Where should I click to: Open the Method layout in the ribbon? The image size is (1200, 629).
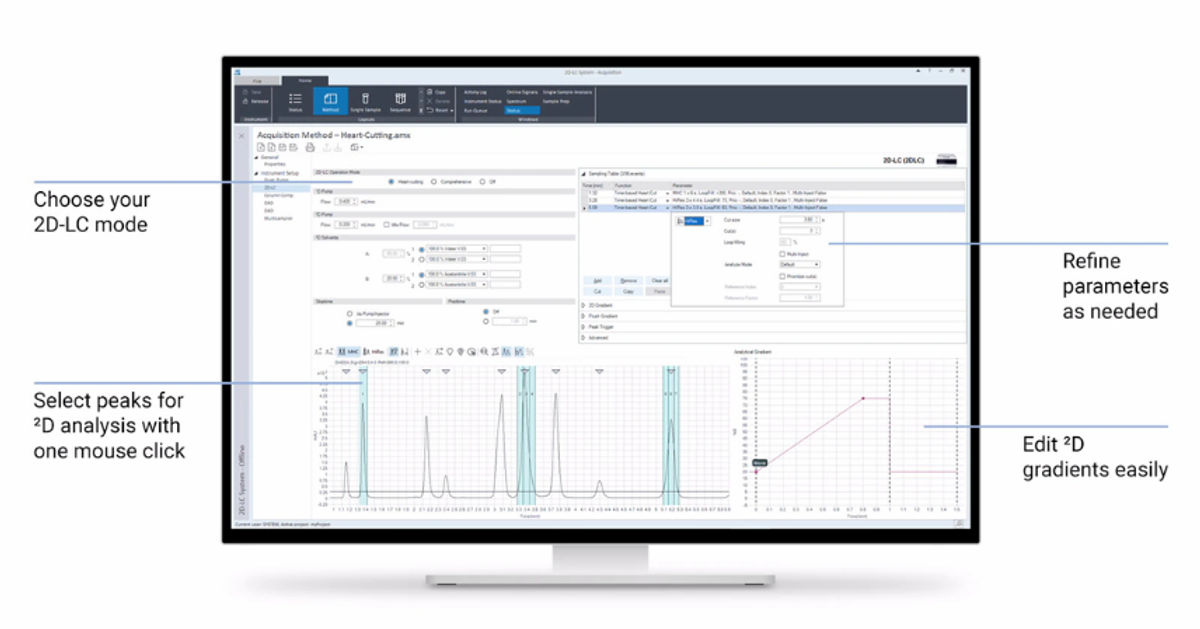[333, 96]
